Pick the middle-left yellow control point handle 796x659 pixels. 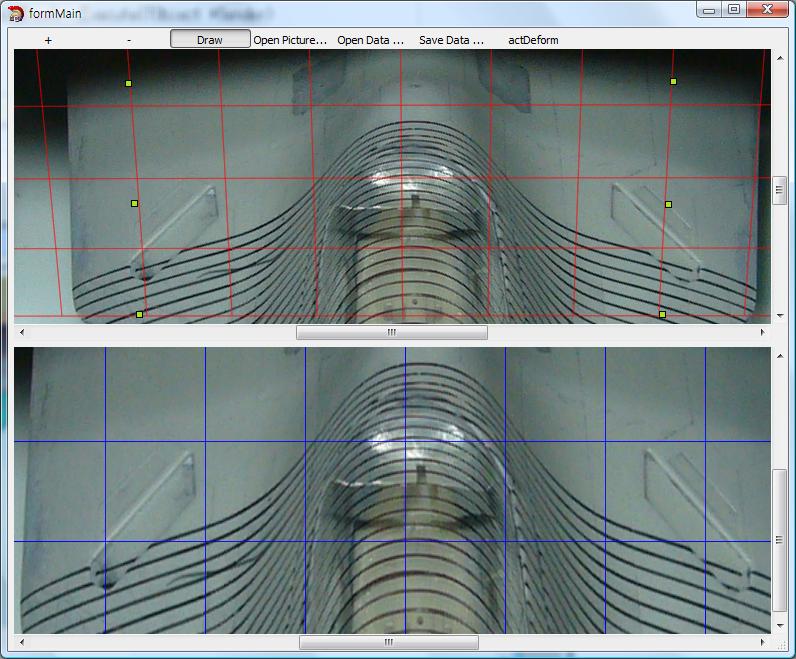[x=135, y=203]
